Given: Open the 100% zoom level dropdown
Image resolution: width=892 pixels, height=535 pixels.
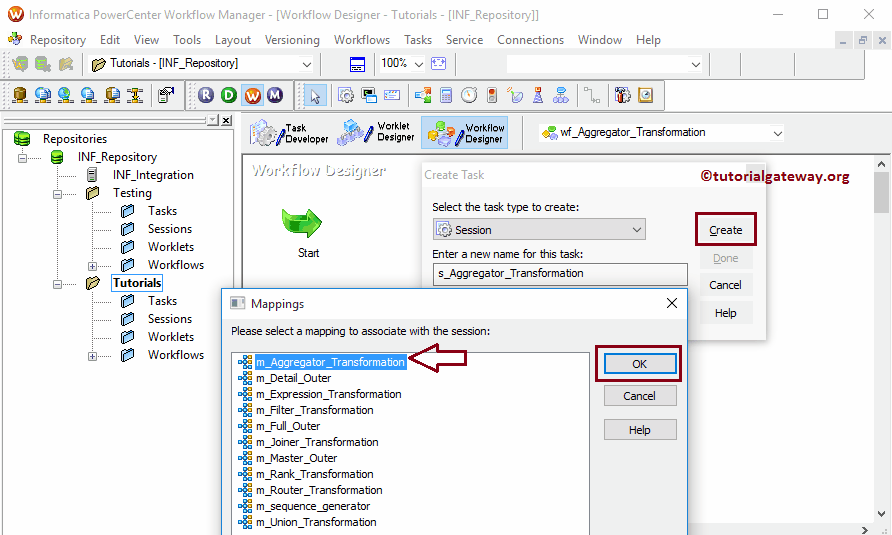Looking at the screenshot, I should click(x=419, y=64).
